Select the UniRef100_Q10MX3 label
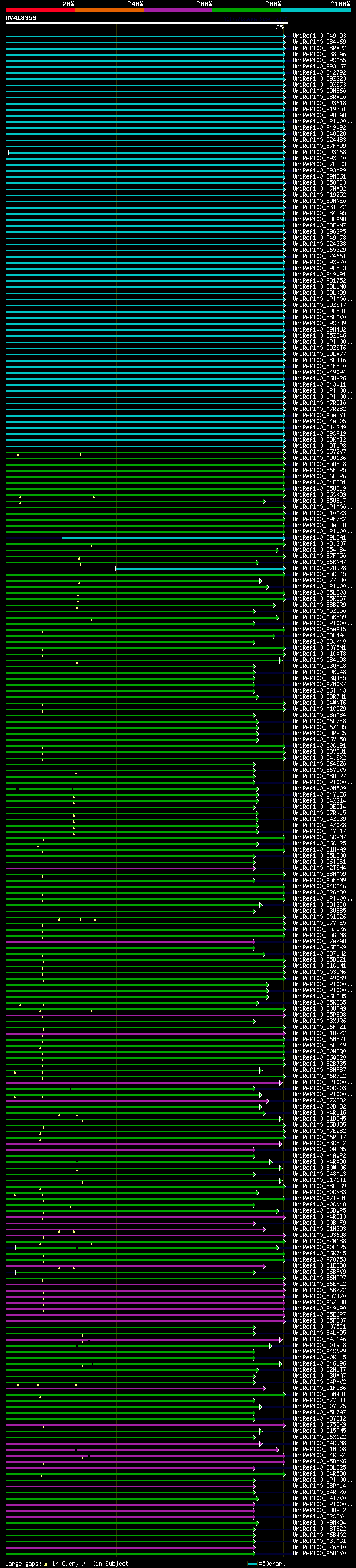The image size is (356, 1568). [319, 513]
